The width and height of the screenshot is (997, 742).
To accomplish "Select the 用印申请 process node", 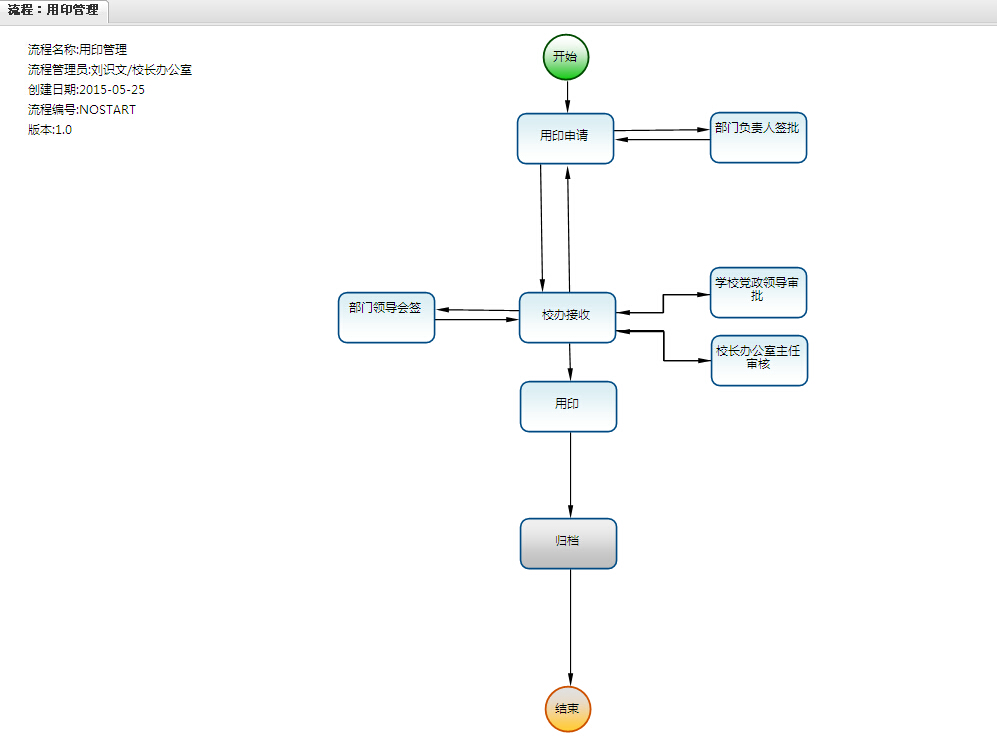I will pyautogui.click(x=565, y=138).
